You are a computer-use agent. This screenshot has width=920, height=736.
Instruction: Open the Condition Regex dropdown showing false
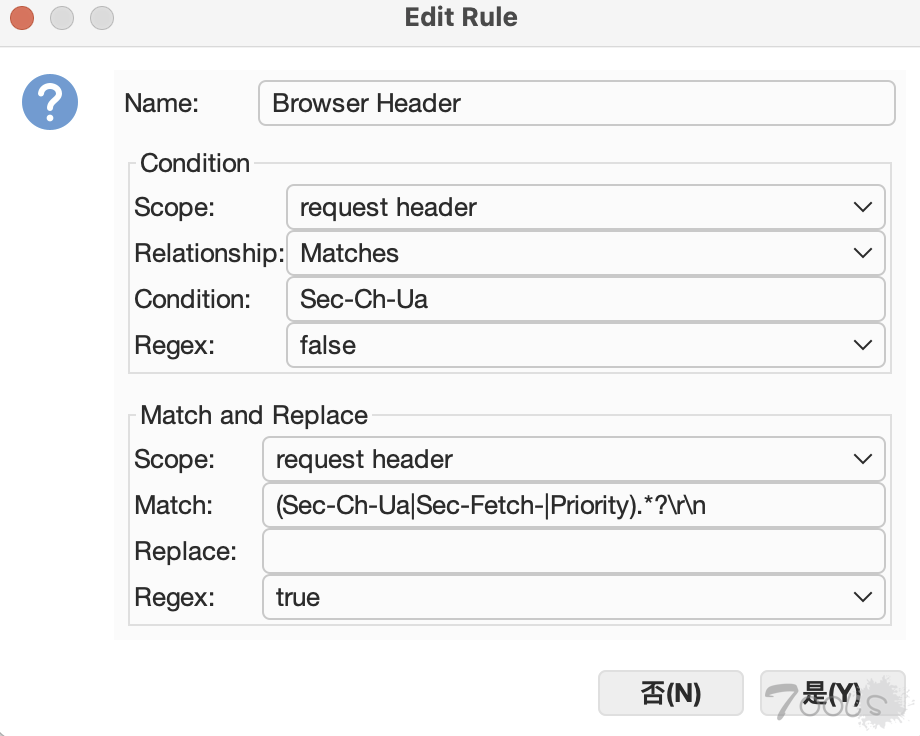[585, 345]
